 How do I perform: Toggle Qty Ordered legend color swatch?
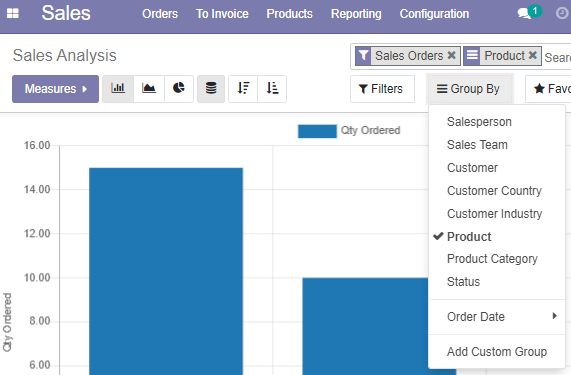coord(317,131)
